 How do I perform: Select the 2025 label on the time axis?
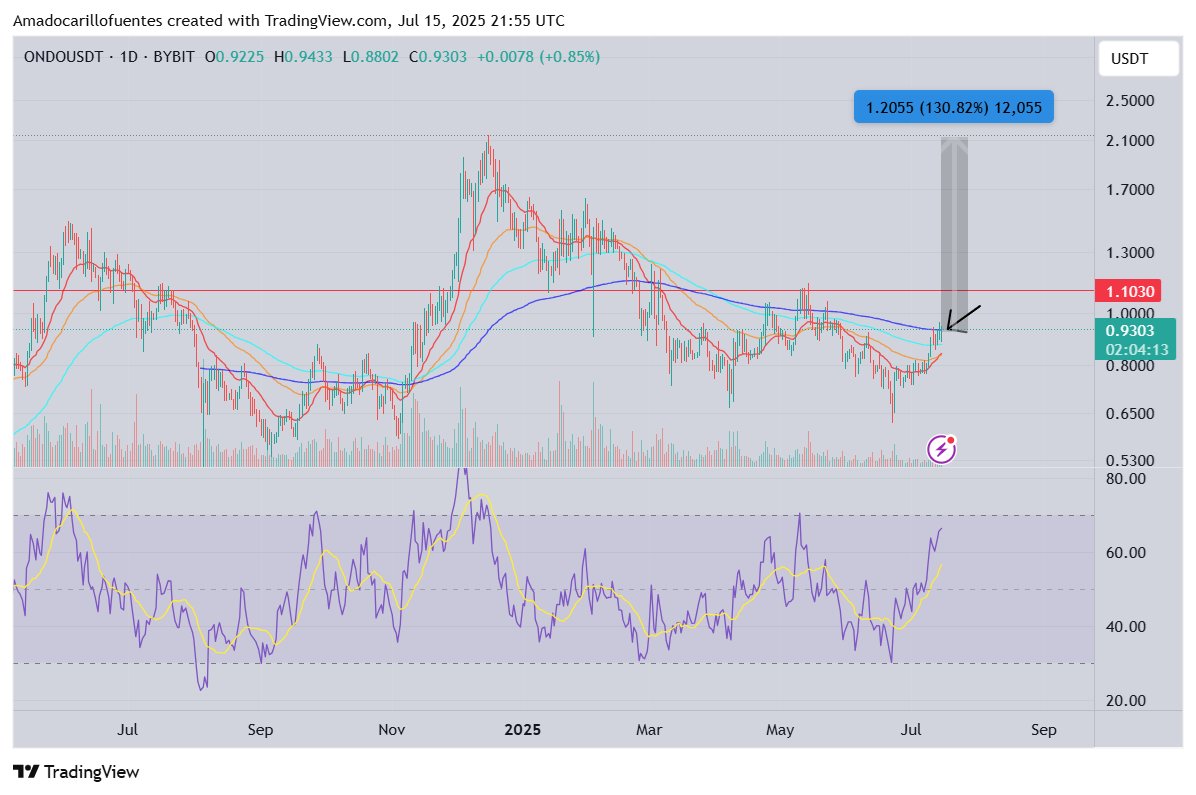(522, 730)
